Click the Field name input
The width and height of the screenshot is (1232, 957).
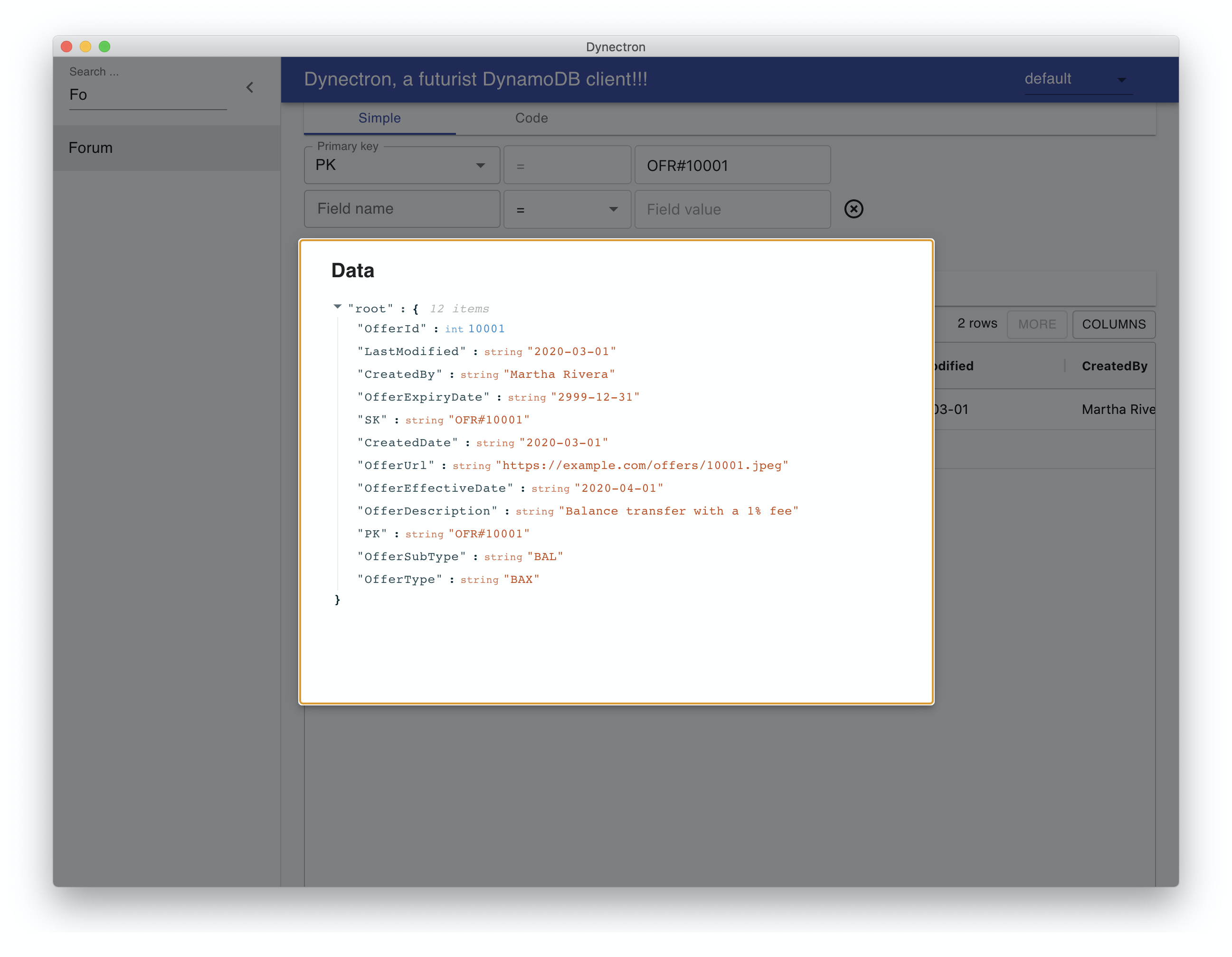(x=402, y=209)
